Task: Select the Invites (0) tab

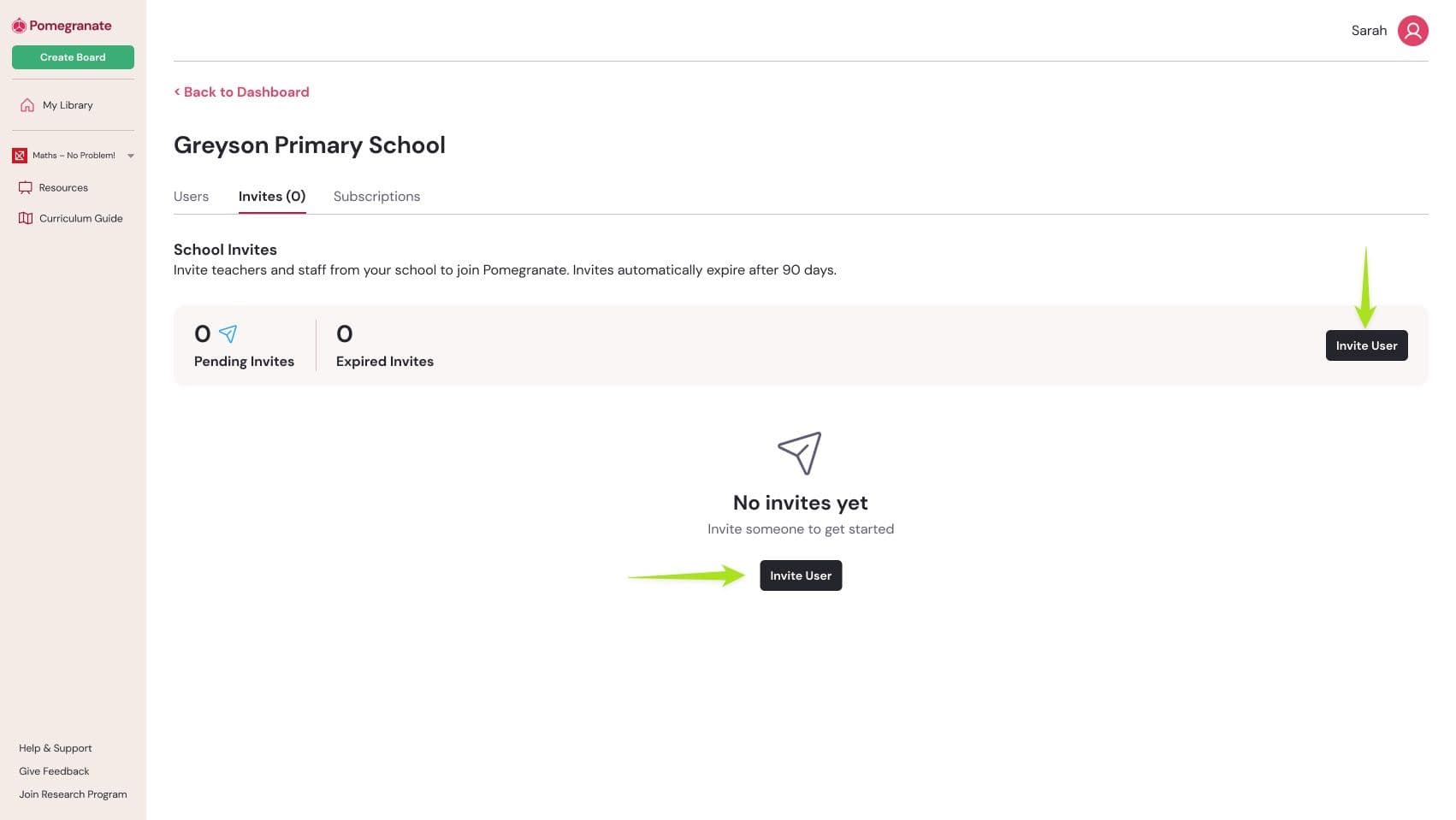Action: point(272,197)
